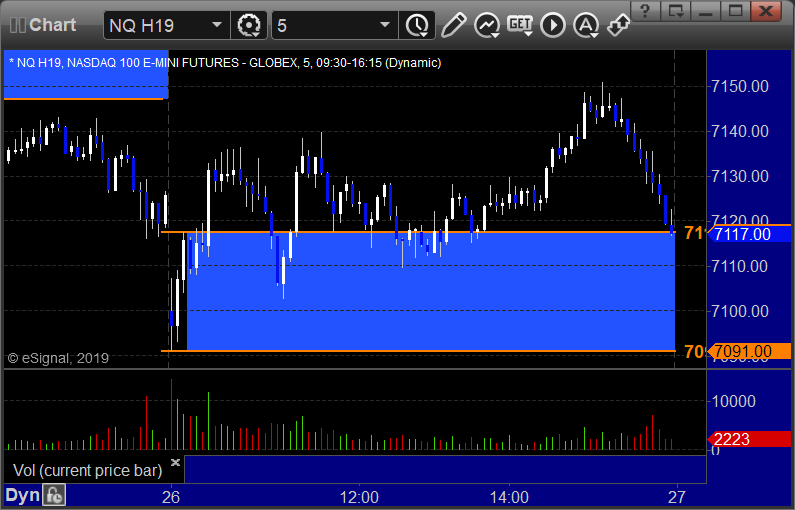Close the Vol (current price bar) study

[x=175, y=462]
